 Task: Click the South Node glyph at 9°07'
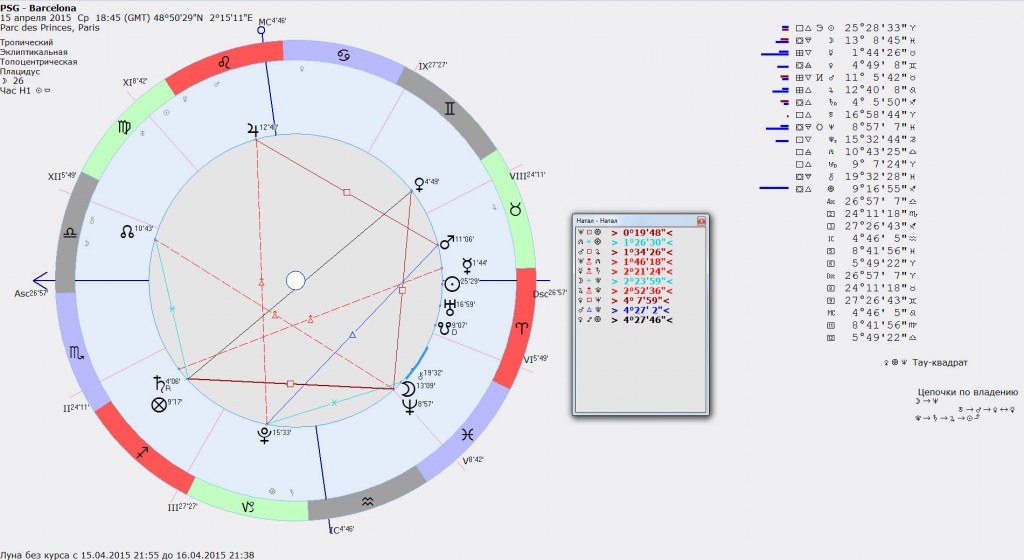click(444, 327)
